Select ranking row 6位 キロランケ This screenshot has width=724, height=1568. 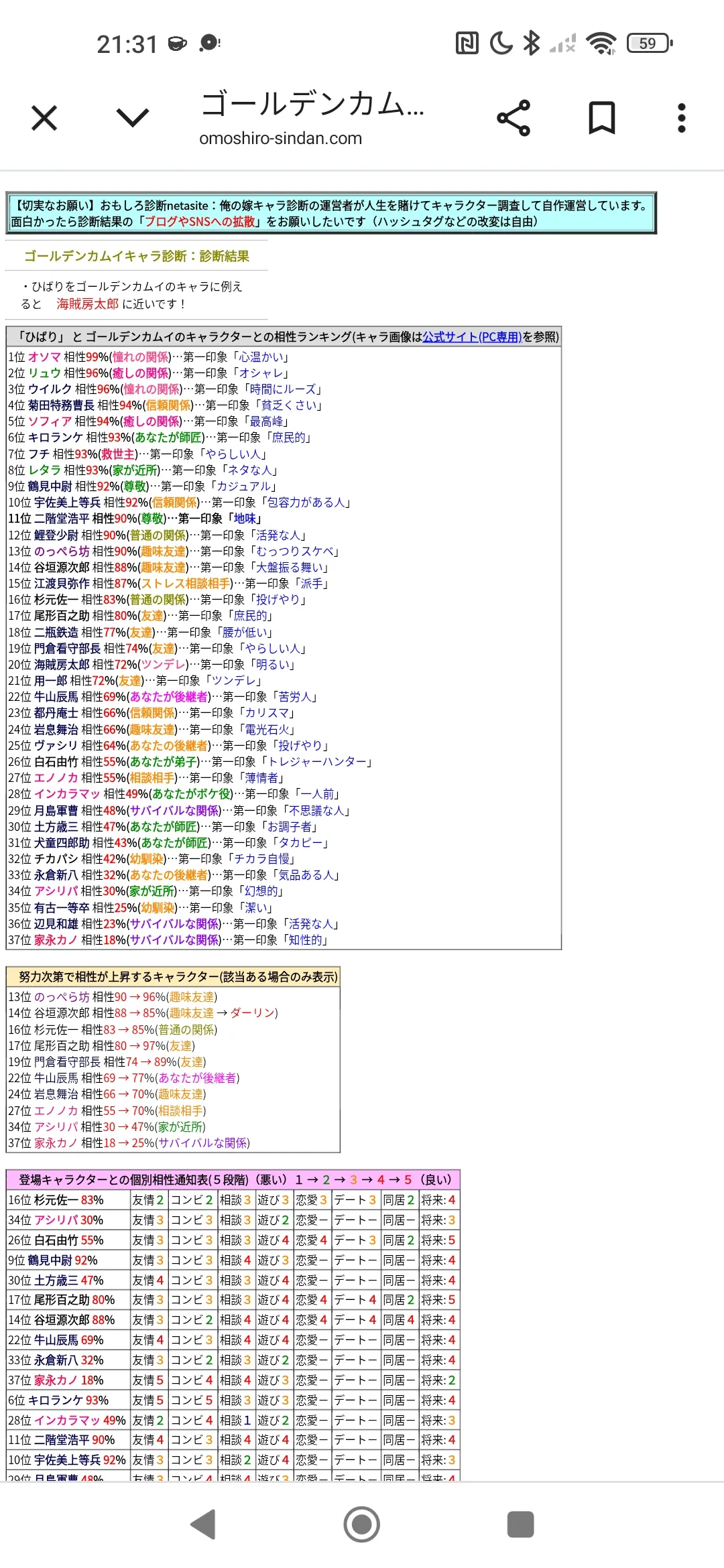(x=160, y=438)
